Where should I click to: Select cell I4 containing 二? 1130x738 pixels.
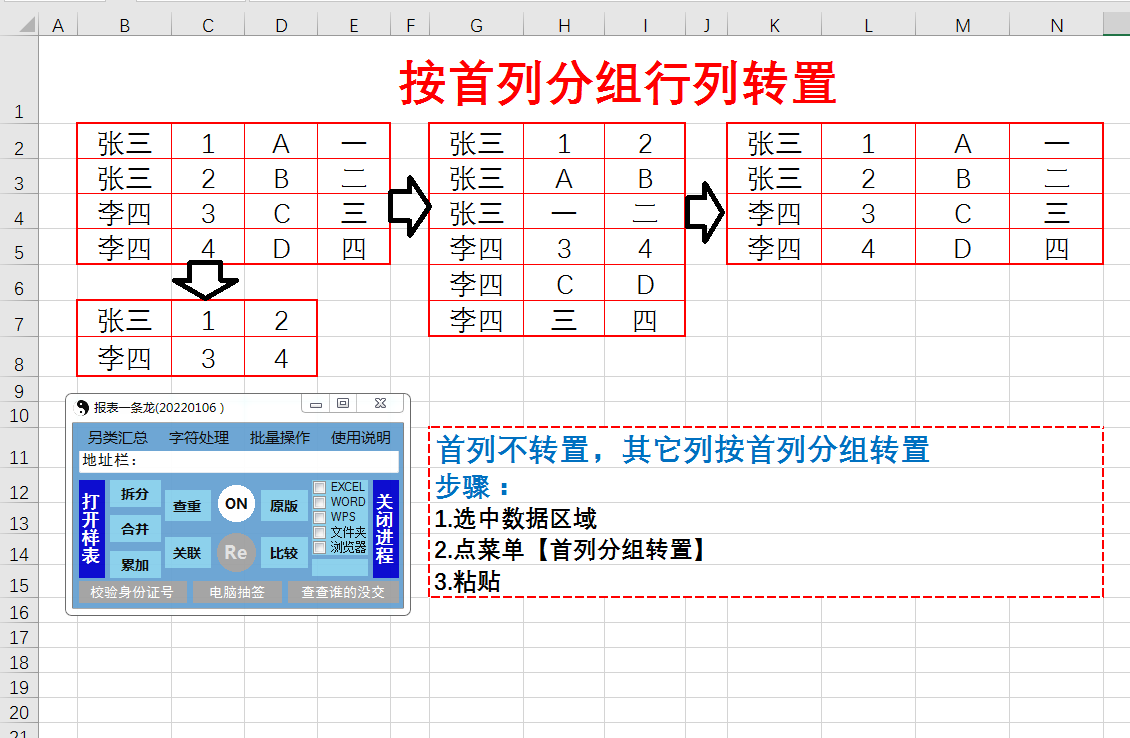tap(645, 213)
